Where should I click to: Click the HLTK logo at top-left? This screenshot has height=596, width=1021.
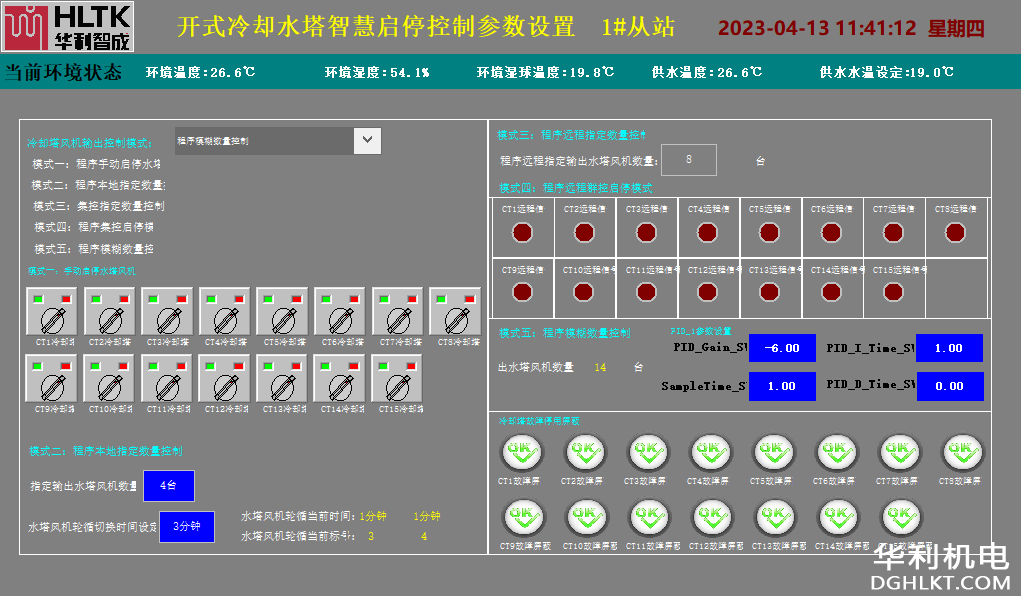click(67, 27)
